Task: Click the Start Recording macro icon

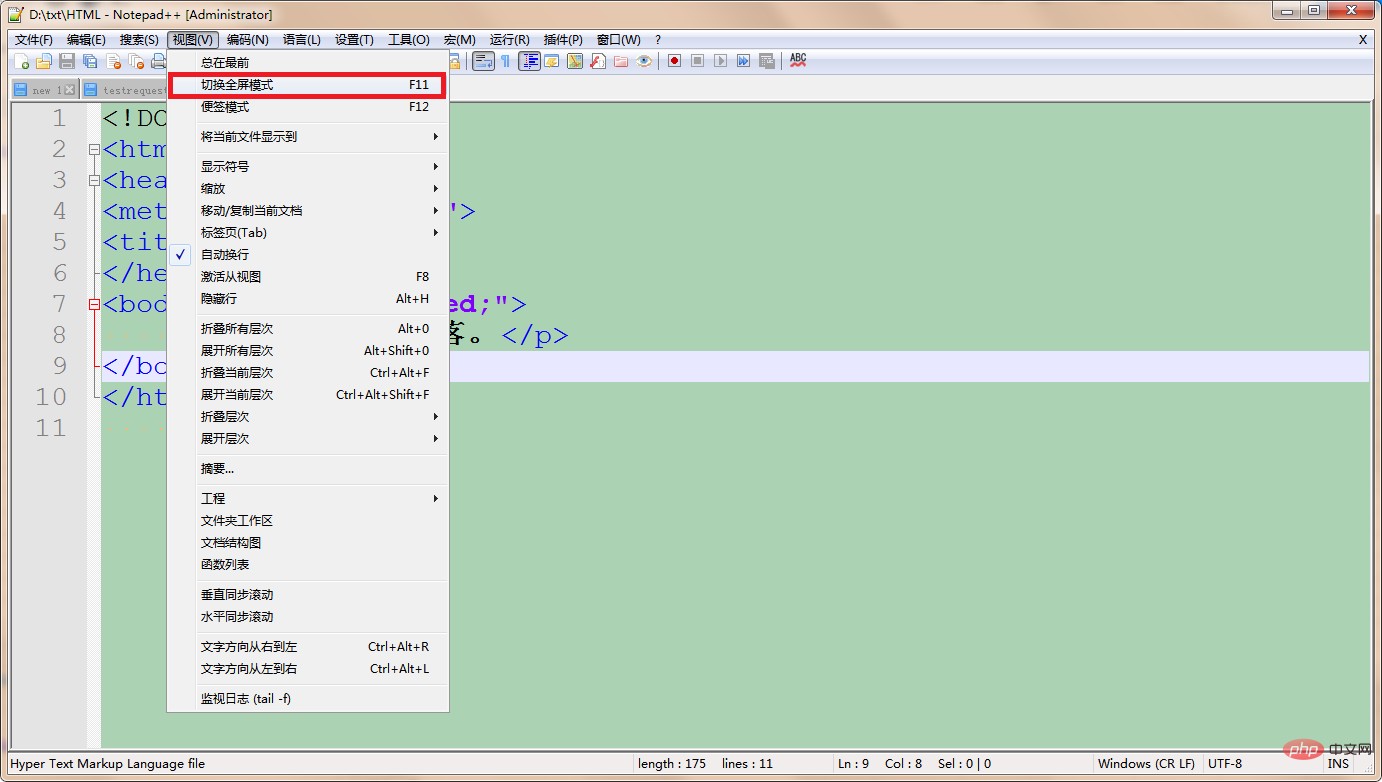Action: (675, 61)
